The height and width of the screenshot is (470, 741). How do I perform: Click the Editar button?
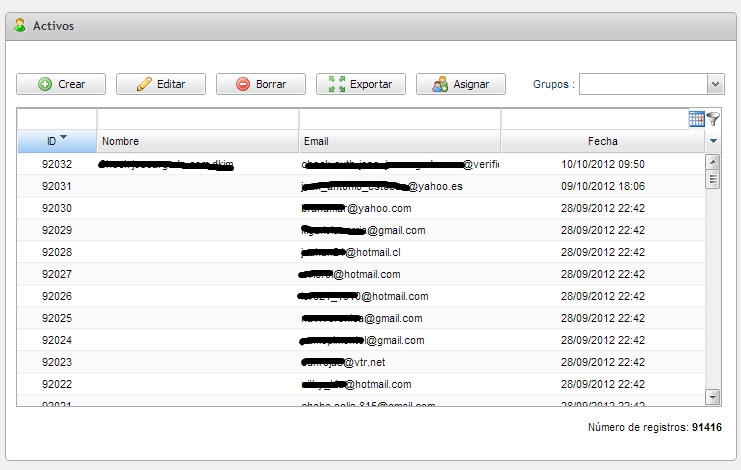(x=161, y=84)
